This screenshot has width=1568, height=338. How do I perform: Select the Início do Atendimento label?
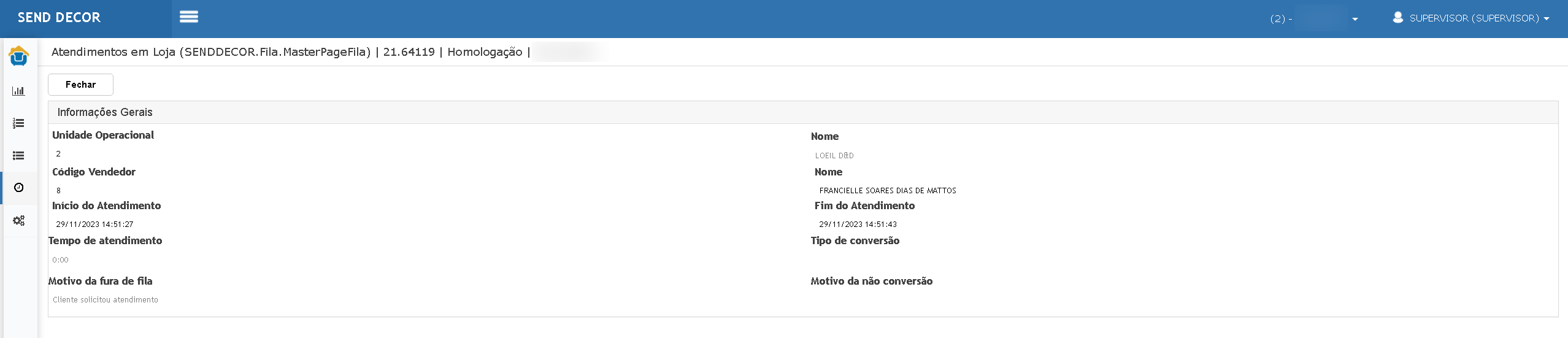click(x=107, y=205)
